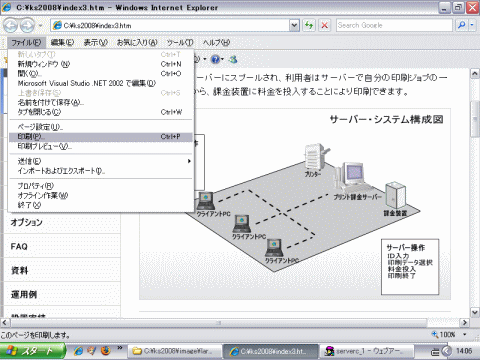The height and width of the screenshot is (360, 480).
Task: Choose インポートおよびエクスポート(I)... entry
Action: tap(101, 171)
